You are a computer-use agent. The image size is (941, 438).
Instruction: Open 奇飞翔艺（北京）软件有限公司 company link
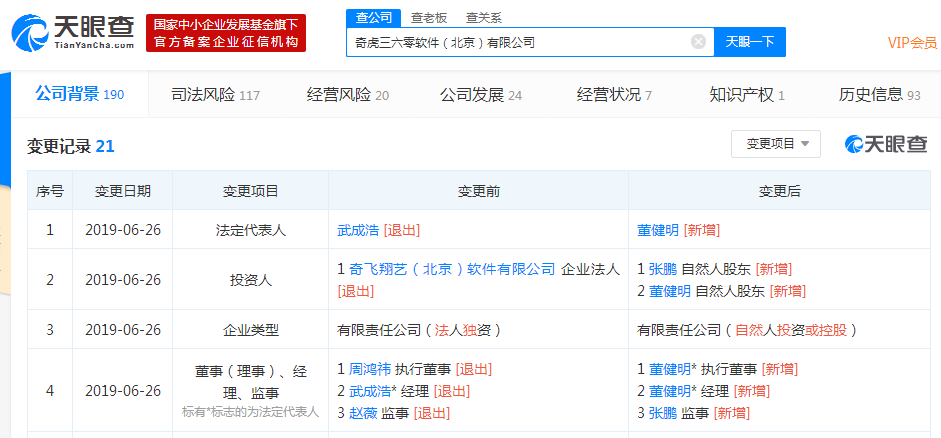(452, 269)
